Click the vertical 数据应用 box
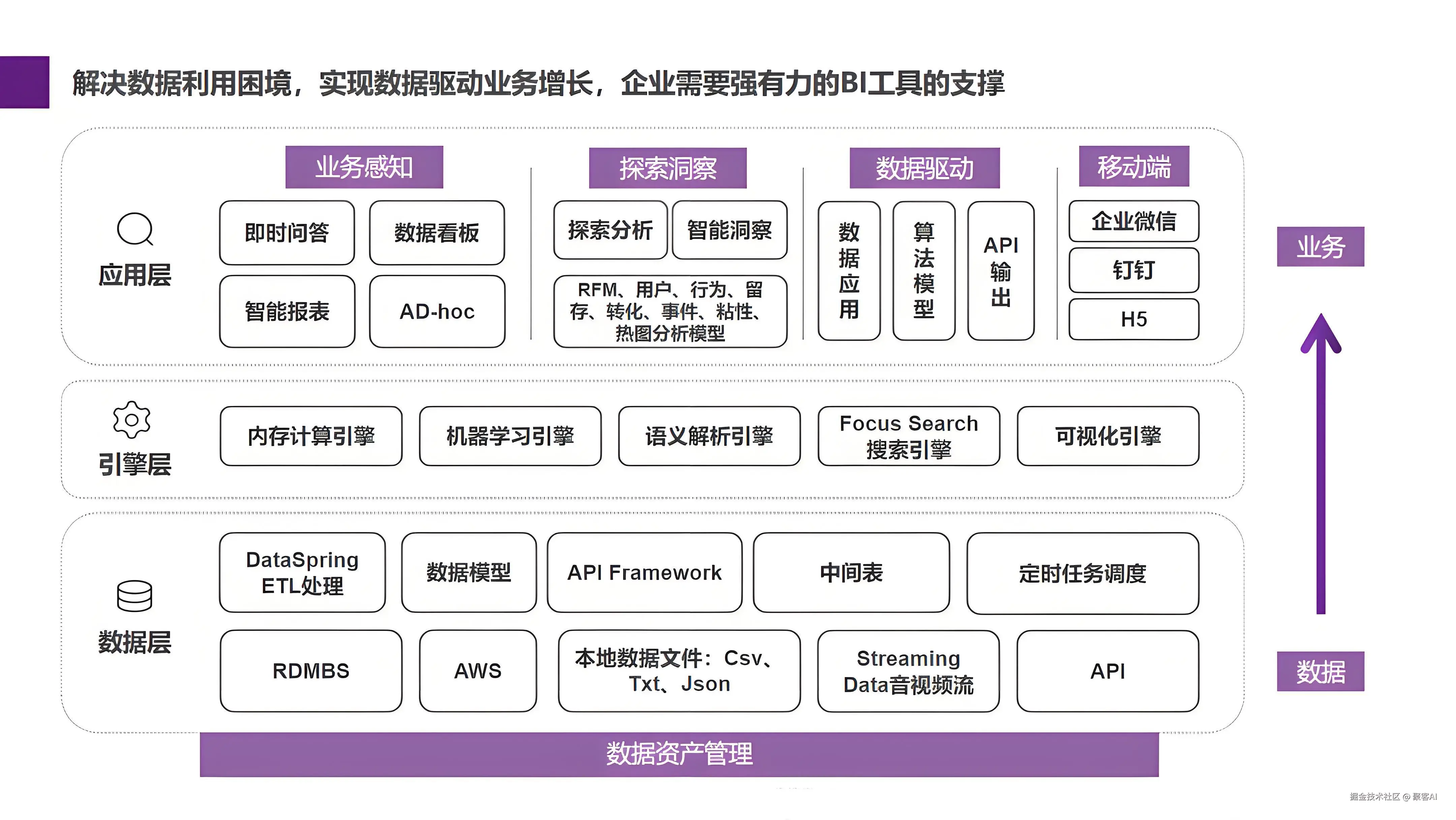This screenshot has height=820, width=1456. pos(849,270)
